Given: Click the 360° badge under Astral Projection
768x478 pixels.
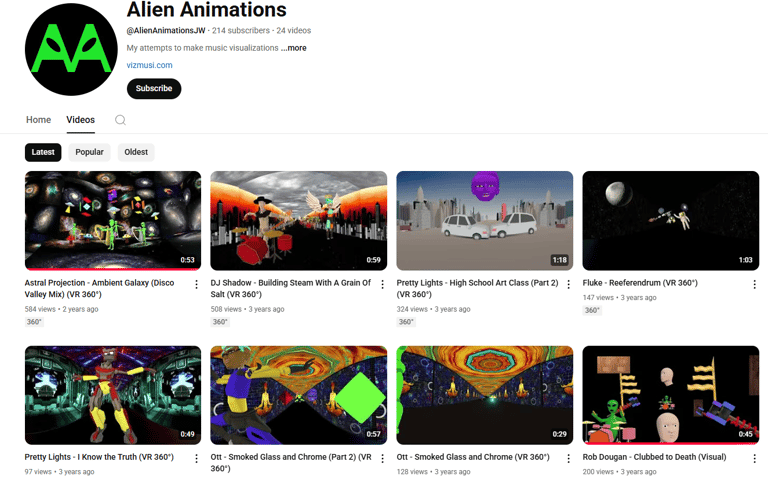Looking at the screenshot, I should click(34, 322).
